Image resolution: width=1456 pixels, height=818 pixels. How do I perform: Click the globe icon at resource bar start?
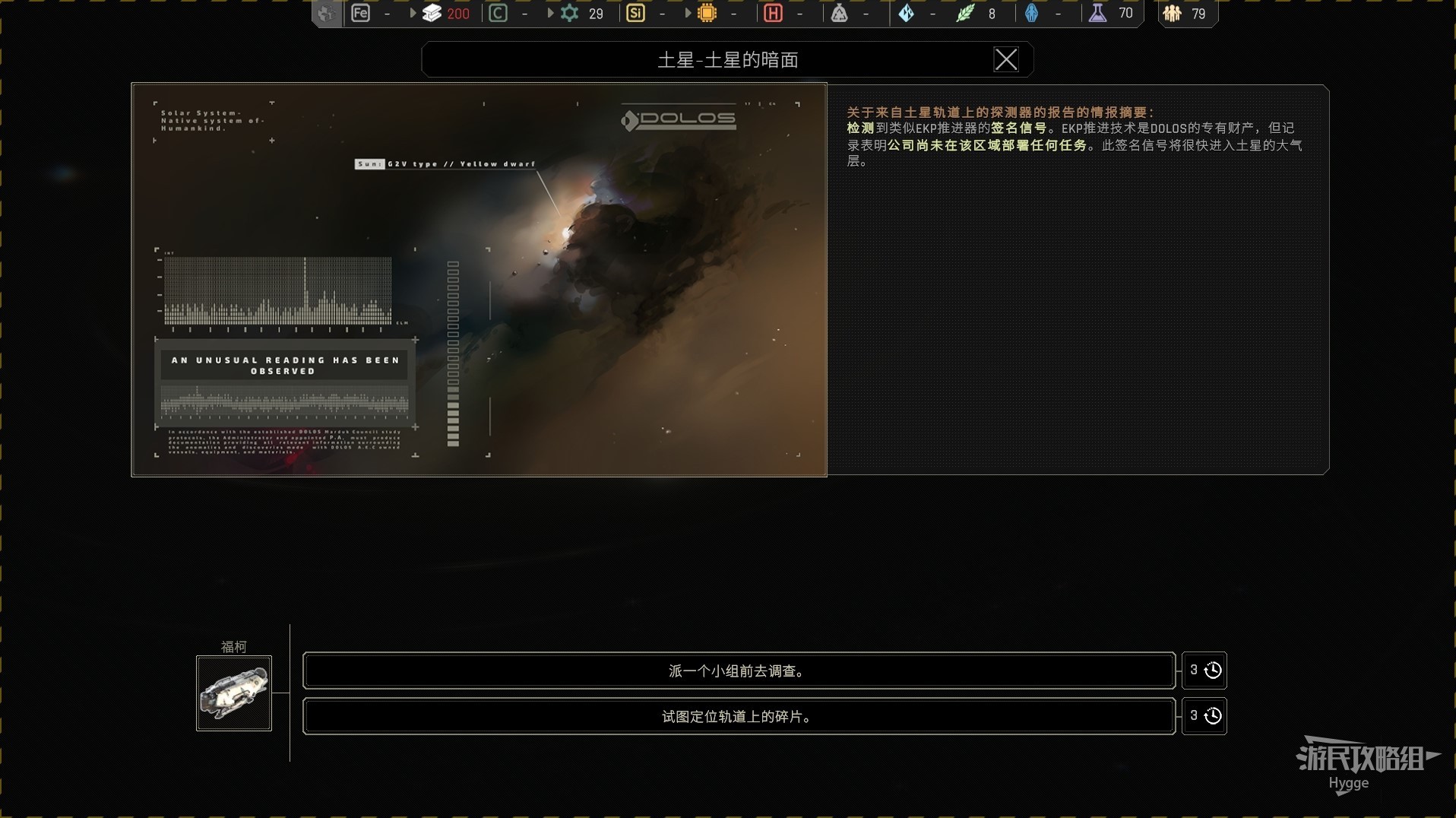click(327, 14)
